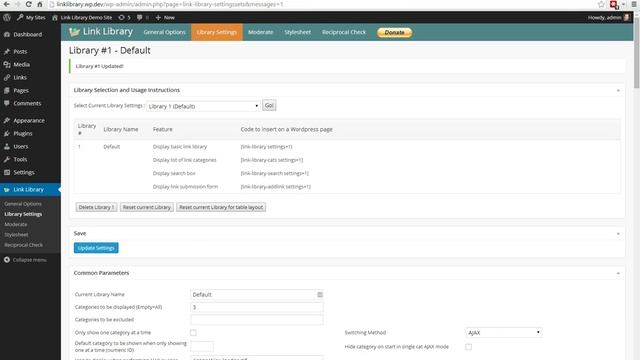
Task: Click the Link Library logo icon
Action: [74, 32]
